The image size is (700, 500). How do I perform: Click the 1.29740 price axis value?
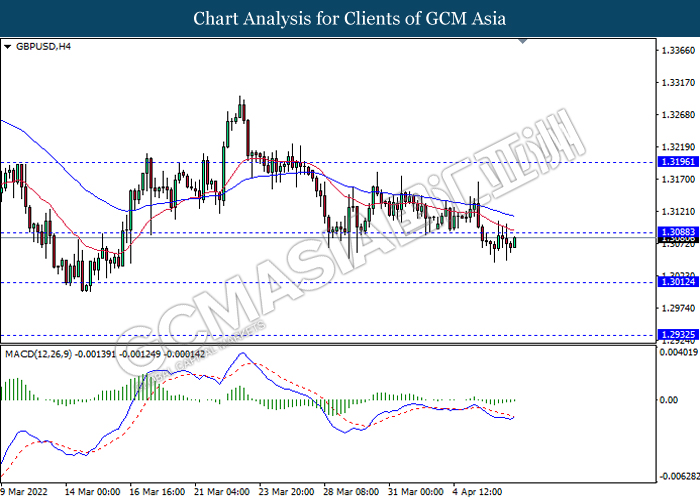tap(678, 308)
